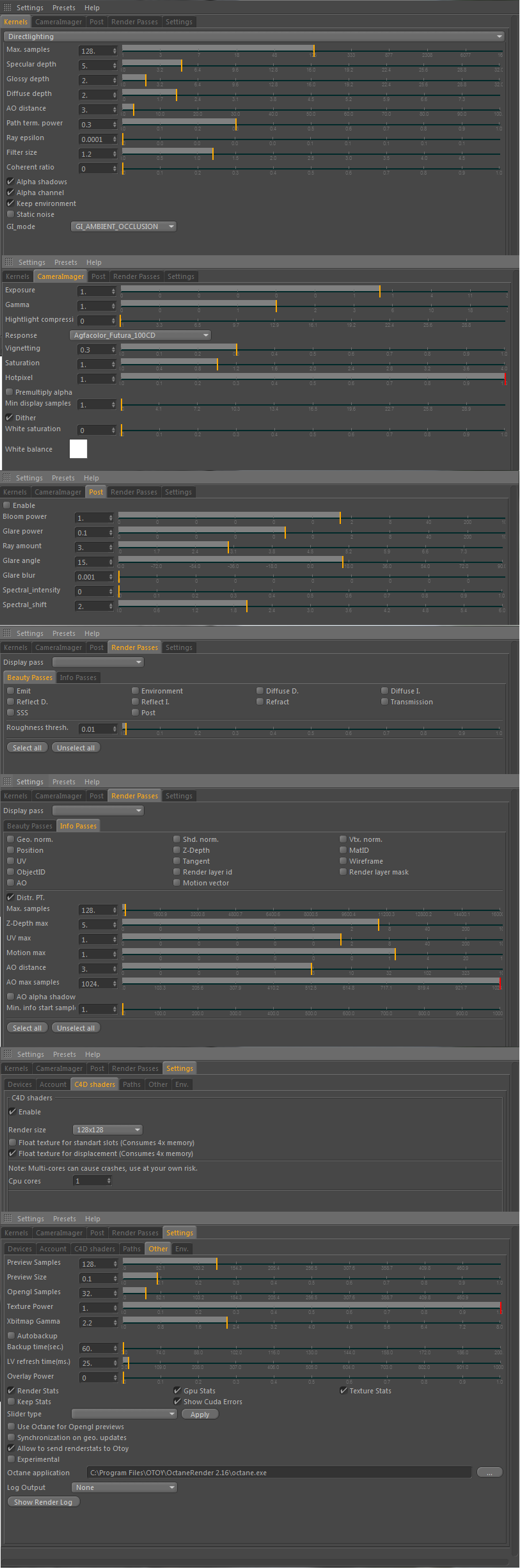The height and width of the screenshot is (1568, 520).
Task: Click the White balance color swatch
Action: pyautogui.click(x=78, y=449)
